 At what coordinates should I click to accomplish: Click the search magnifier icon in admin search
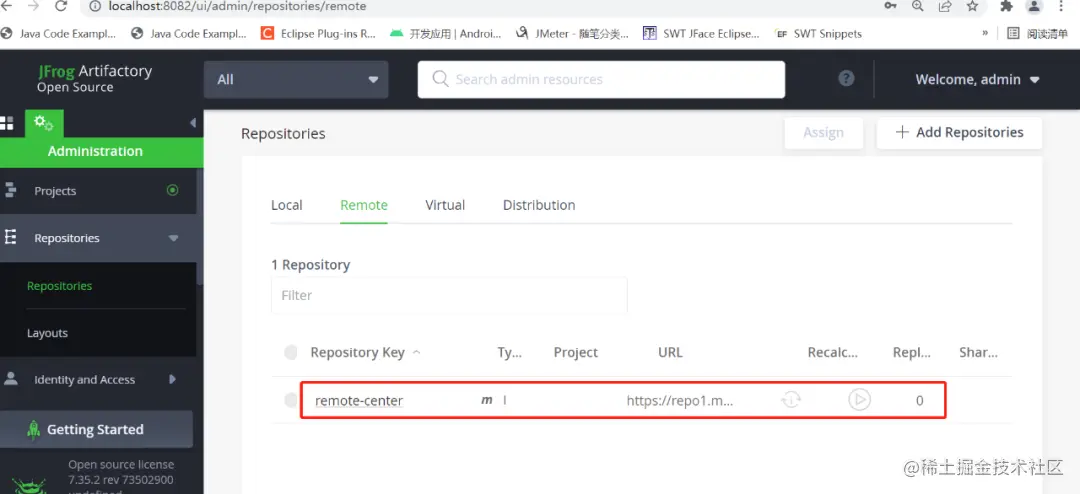pos(441,79)
